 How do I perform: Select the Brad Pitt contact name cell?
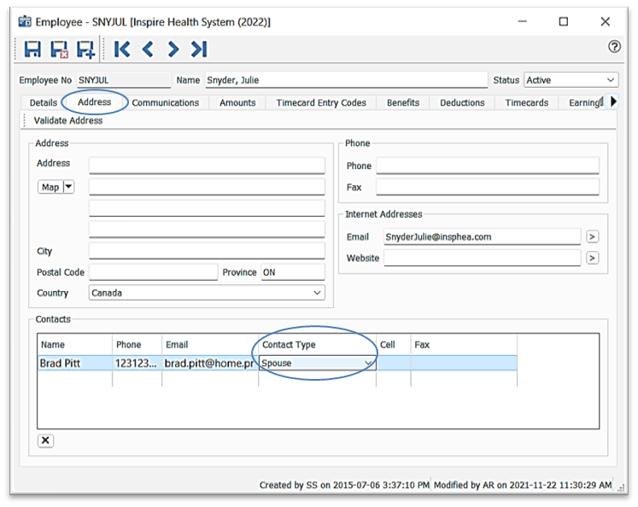[x=75, y=363]
